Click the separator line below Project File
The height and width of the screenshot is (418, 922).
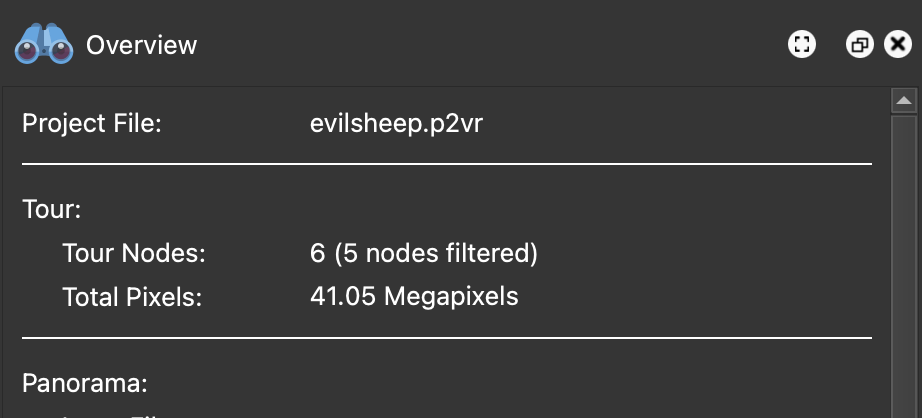447,163
